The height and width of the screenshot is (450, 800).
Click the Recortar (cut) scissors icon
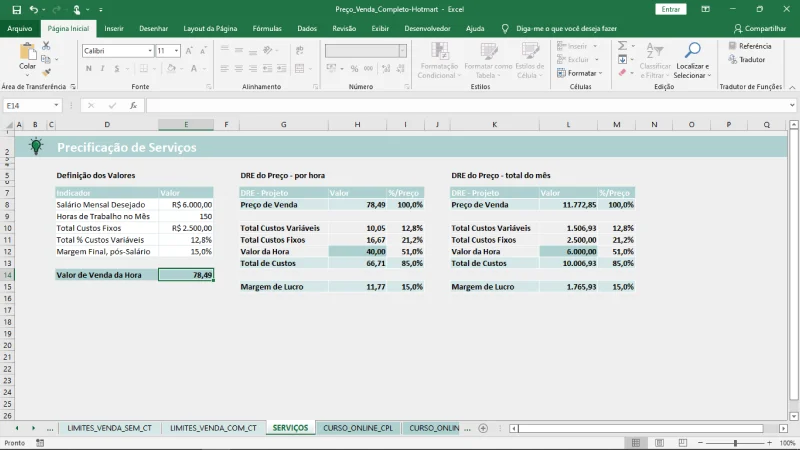tap(48, 46)
